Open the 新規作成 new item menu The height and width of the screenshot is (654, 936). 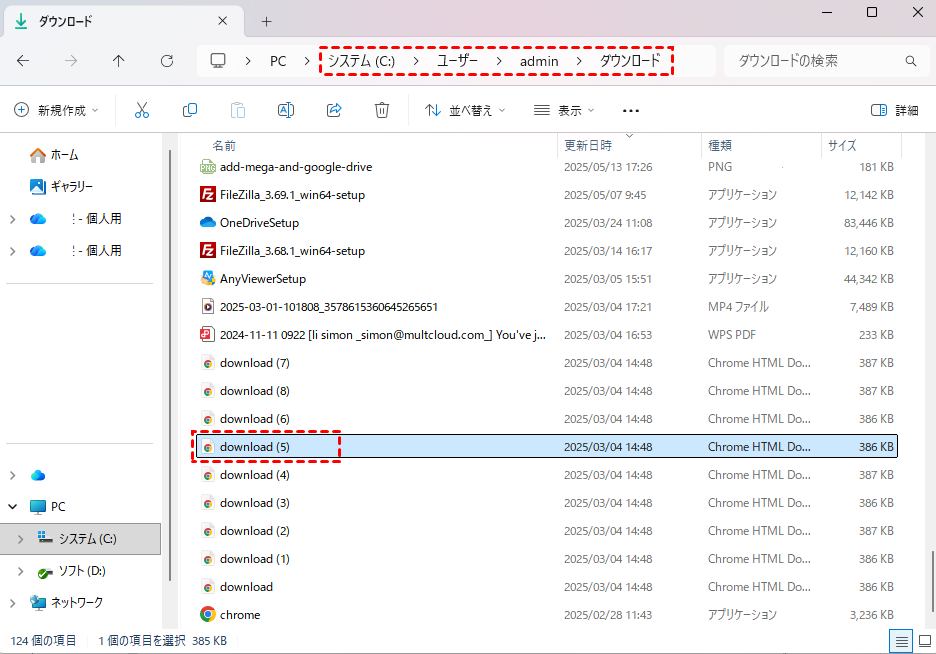[x=57, y=110]
